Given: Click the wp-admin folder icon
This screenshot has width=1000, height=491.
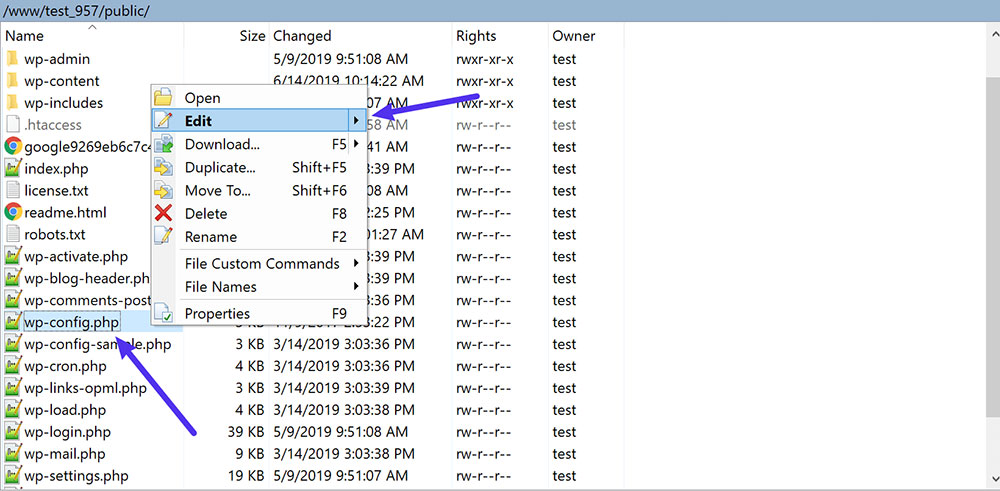Looking at the screenshot, I should tap(13, 59).
